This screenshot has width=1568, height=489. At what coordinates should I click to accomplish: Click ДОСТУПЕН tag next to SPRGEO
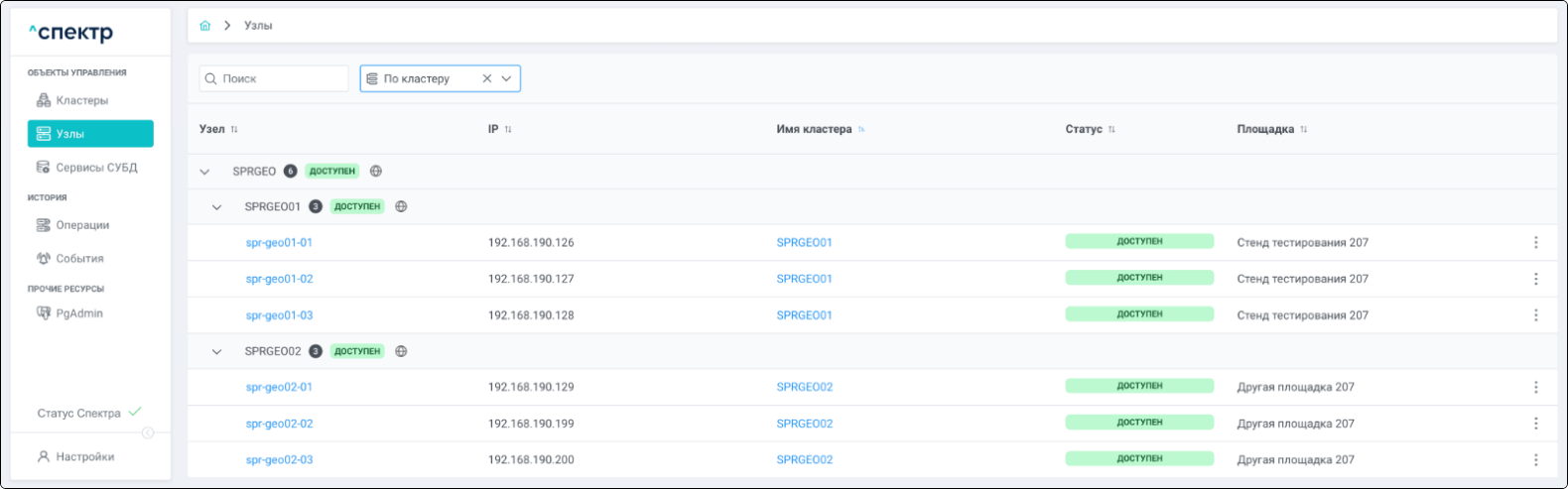331,172
